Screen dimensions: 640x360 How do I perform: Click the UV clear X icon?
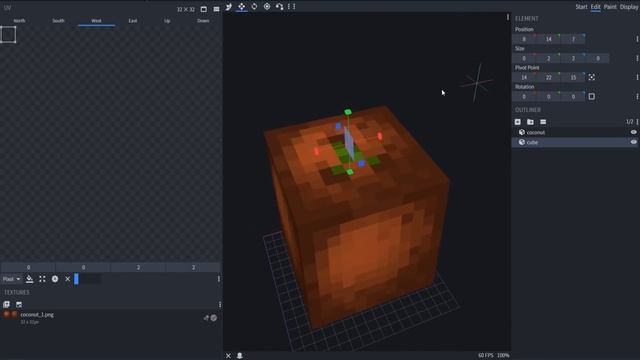(67, 279)
